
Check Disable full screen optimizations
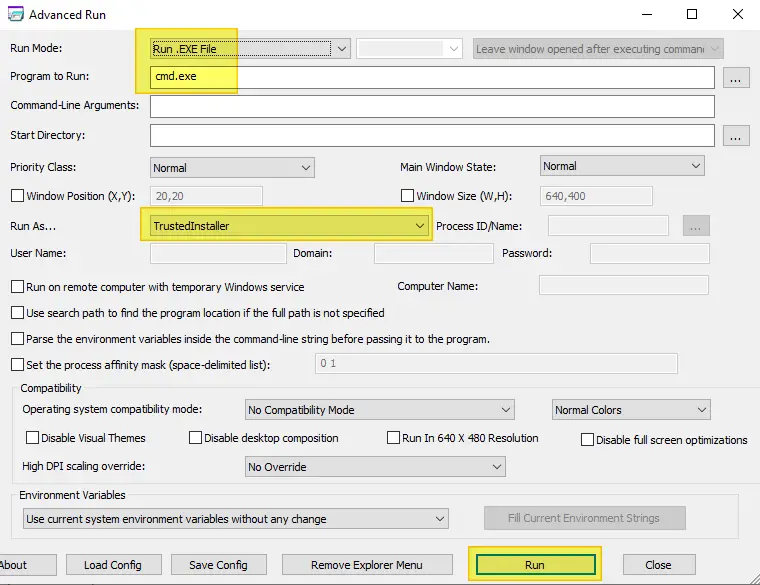587,440
